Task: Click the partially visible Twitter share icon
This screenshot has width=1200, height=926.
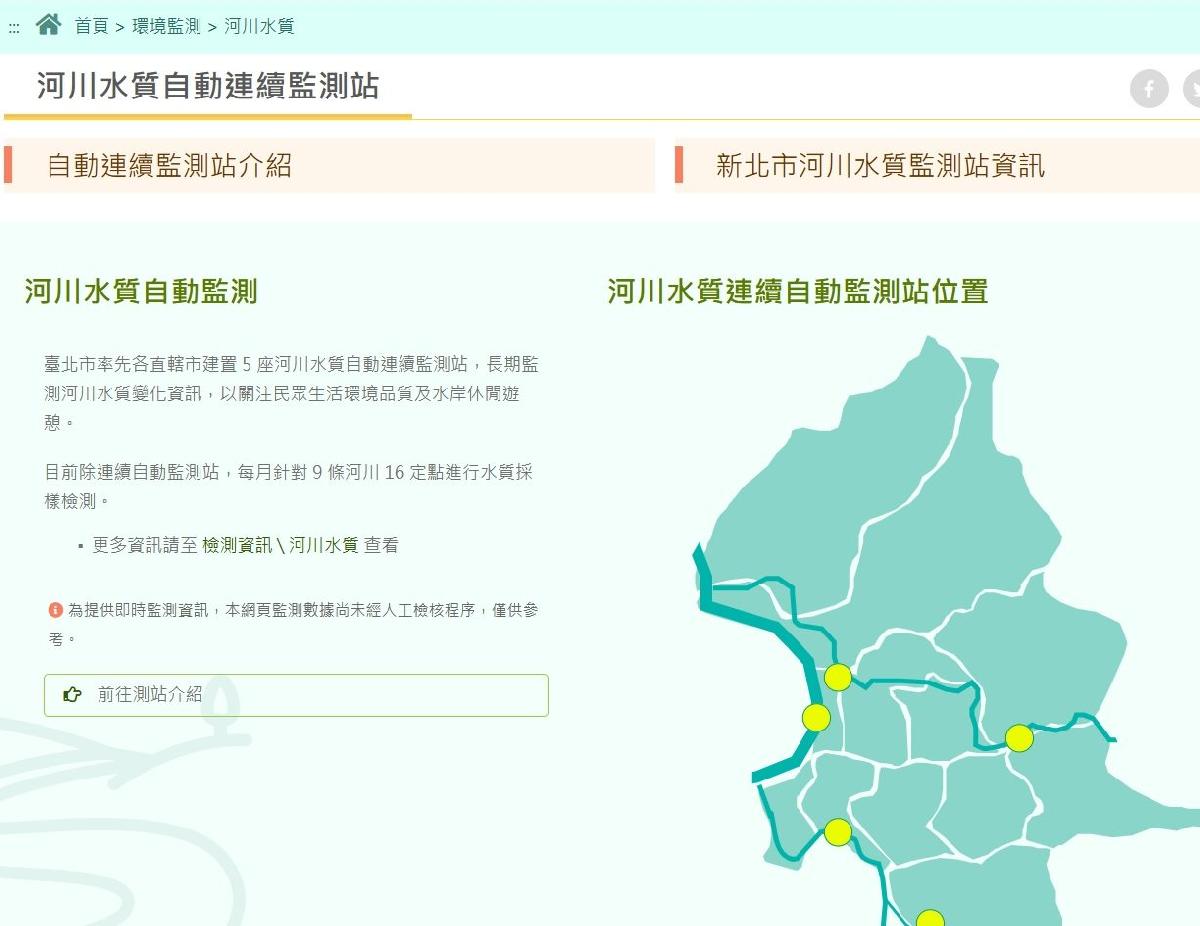Action: tap(1192, 89)
